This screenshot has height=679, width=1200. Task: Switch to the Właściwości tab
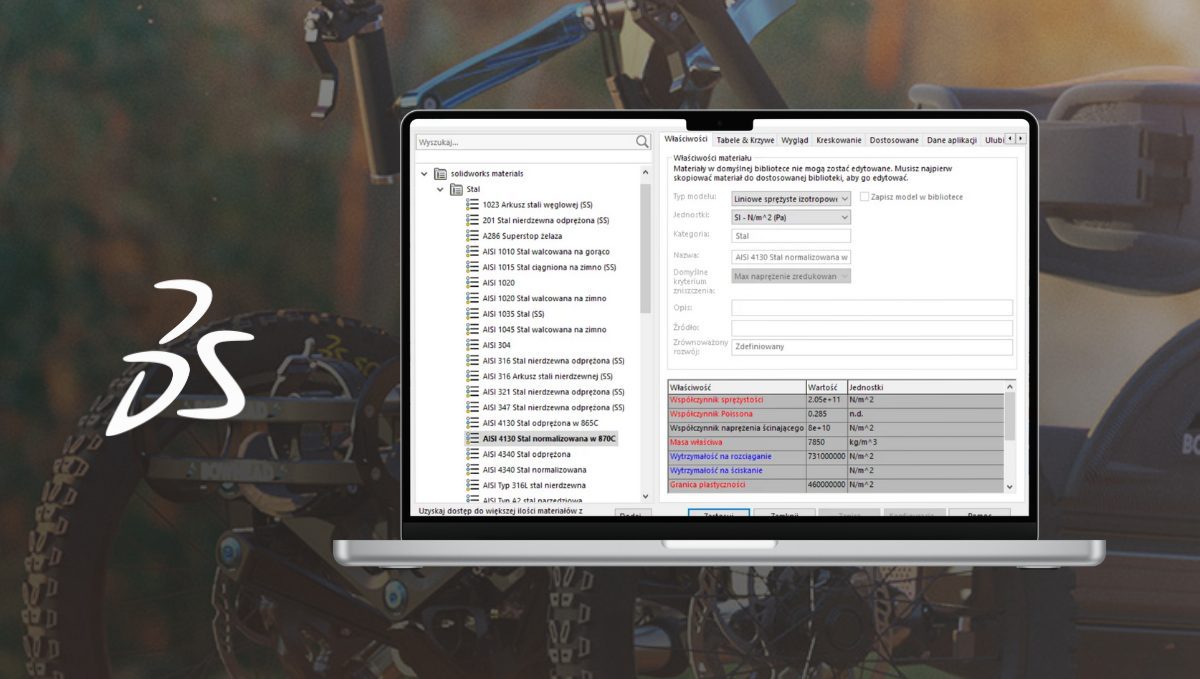(x=685, y=140)
